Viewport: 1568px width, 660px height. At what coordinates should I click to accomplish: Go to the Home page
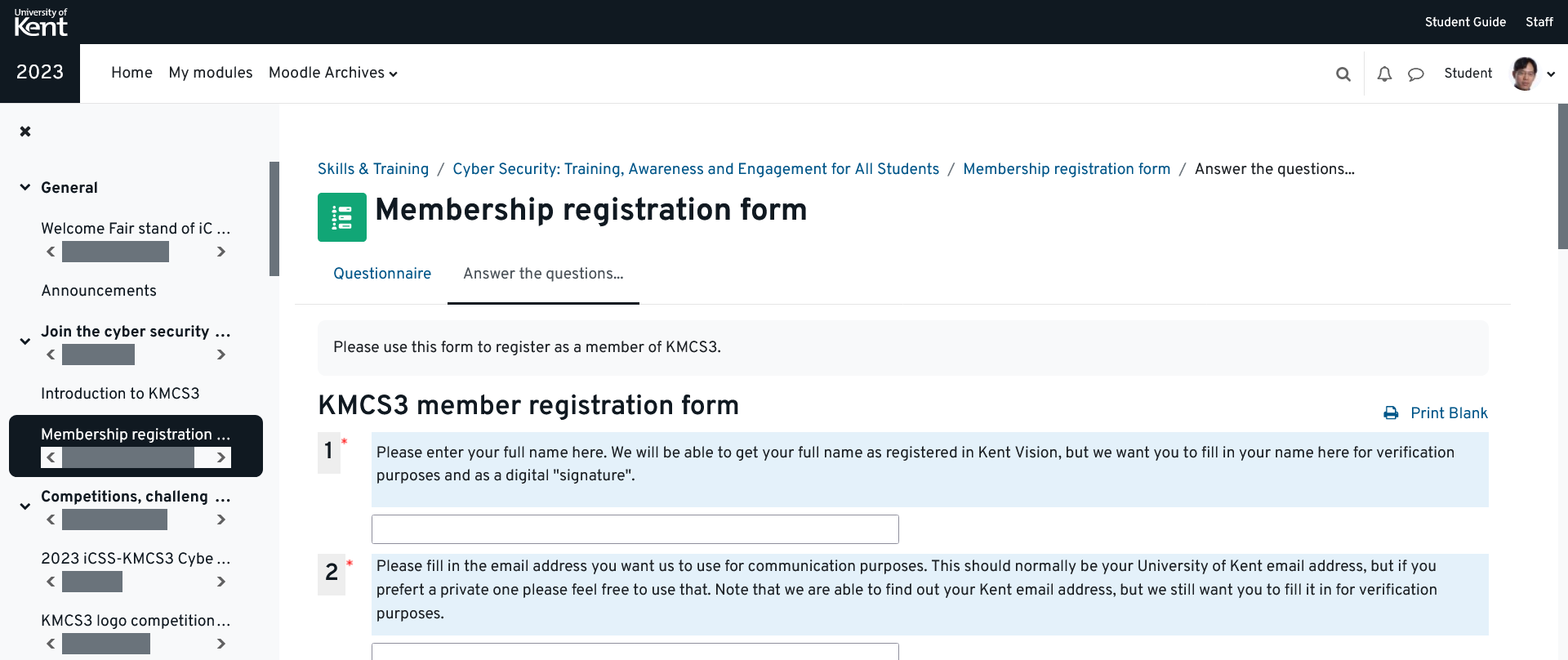tap(131, 73)
